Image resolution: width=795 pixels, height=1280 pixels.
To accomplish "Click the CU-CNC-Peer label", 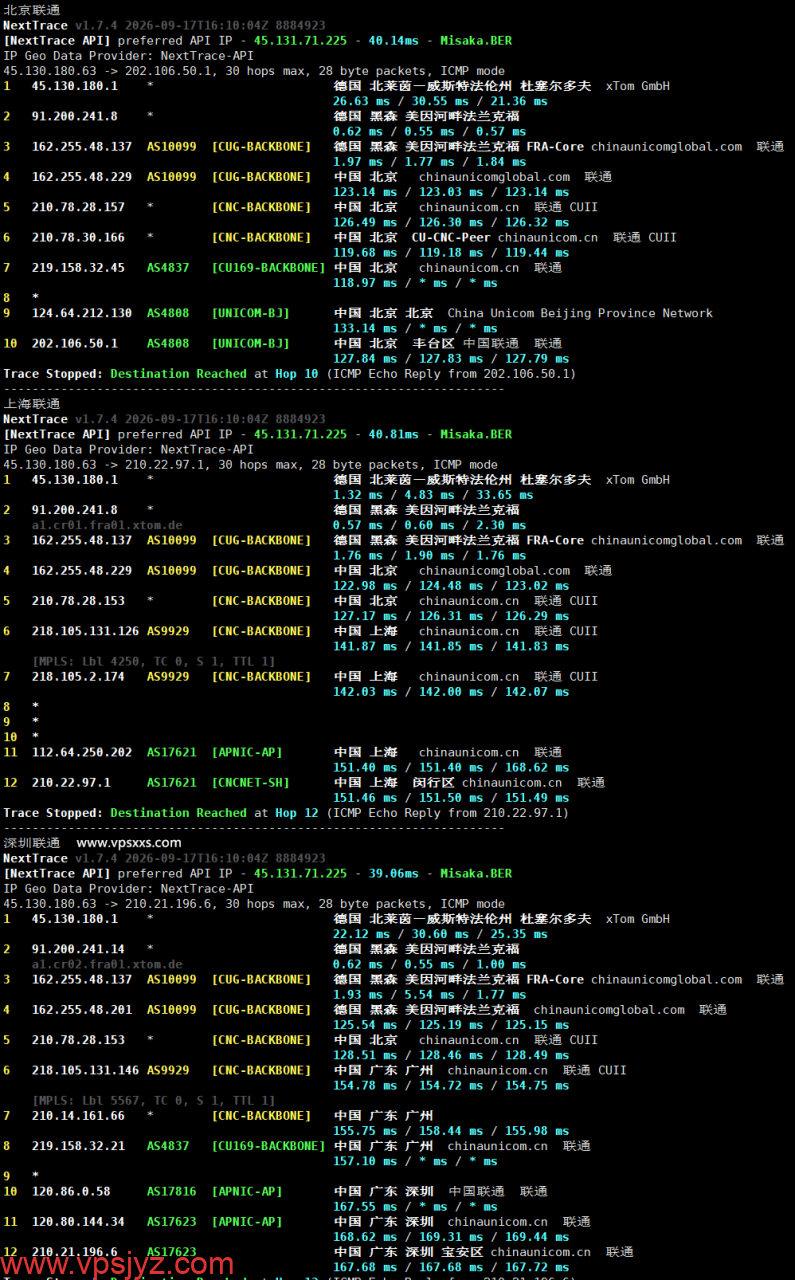I will [451, 237].
